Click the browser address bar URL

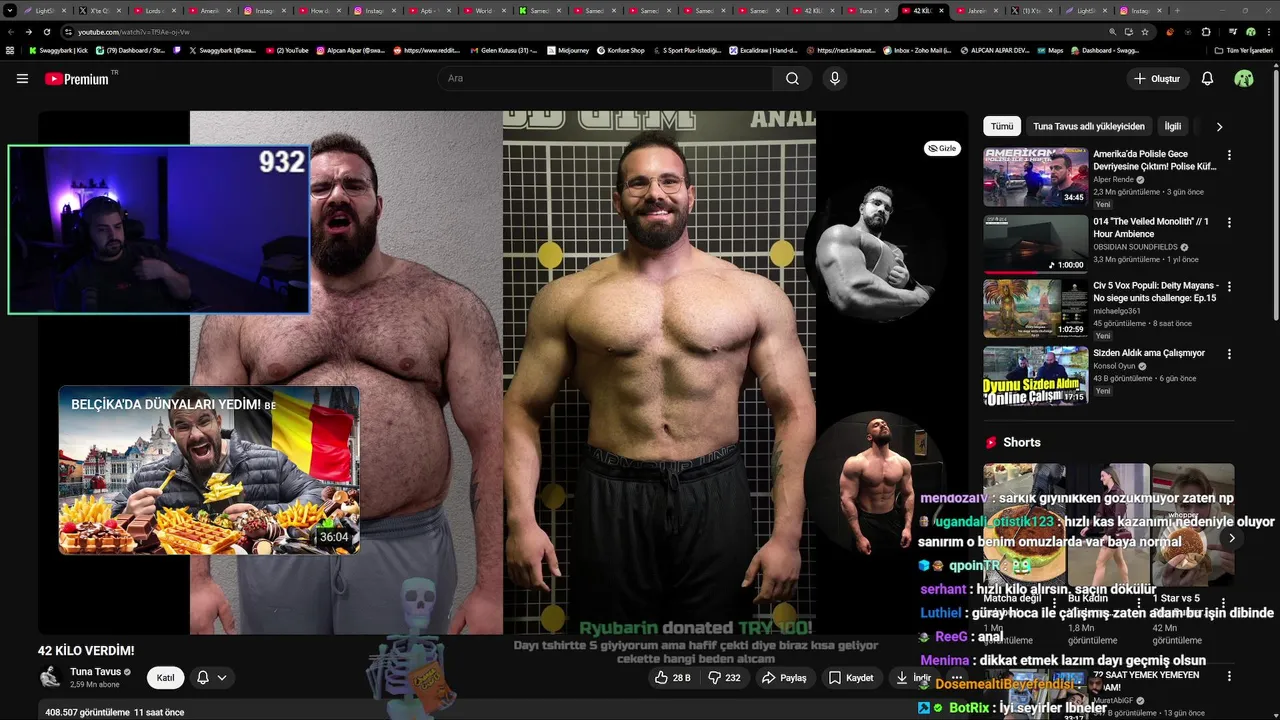click(133, 32)
